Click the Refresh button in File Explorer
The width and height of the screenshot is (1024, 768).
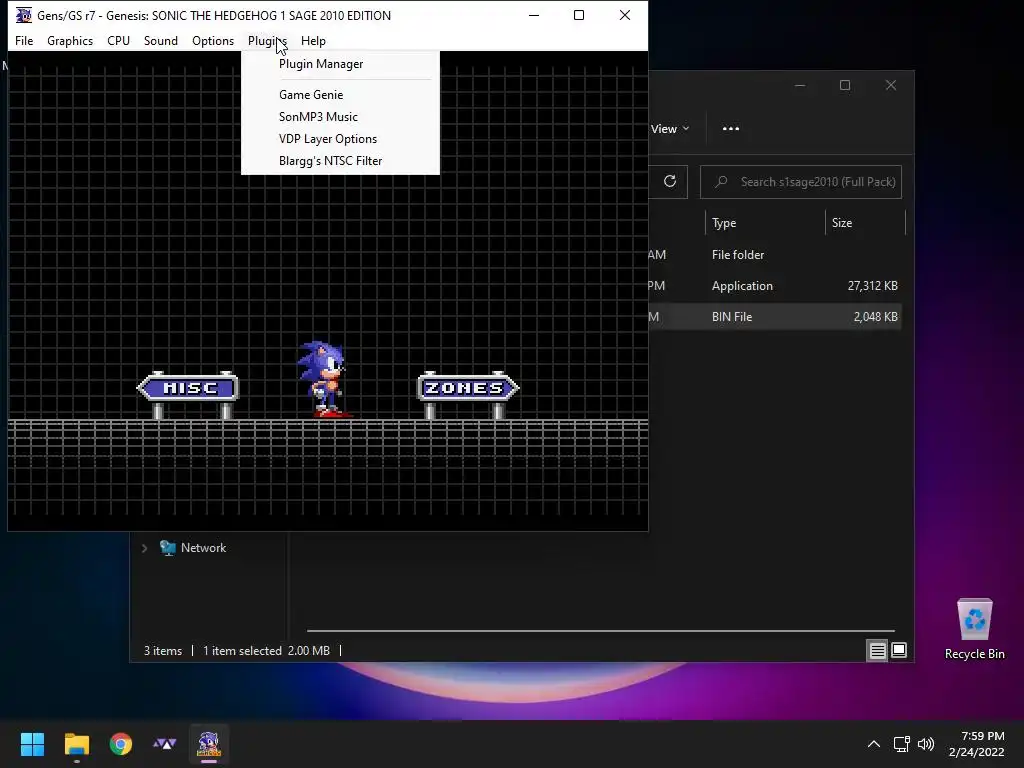(669, 182)
